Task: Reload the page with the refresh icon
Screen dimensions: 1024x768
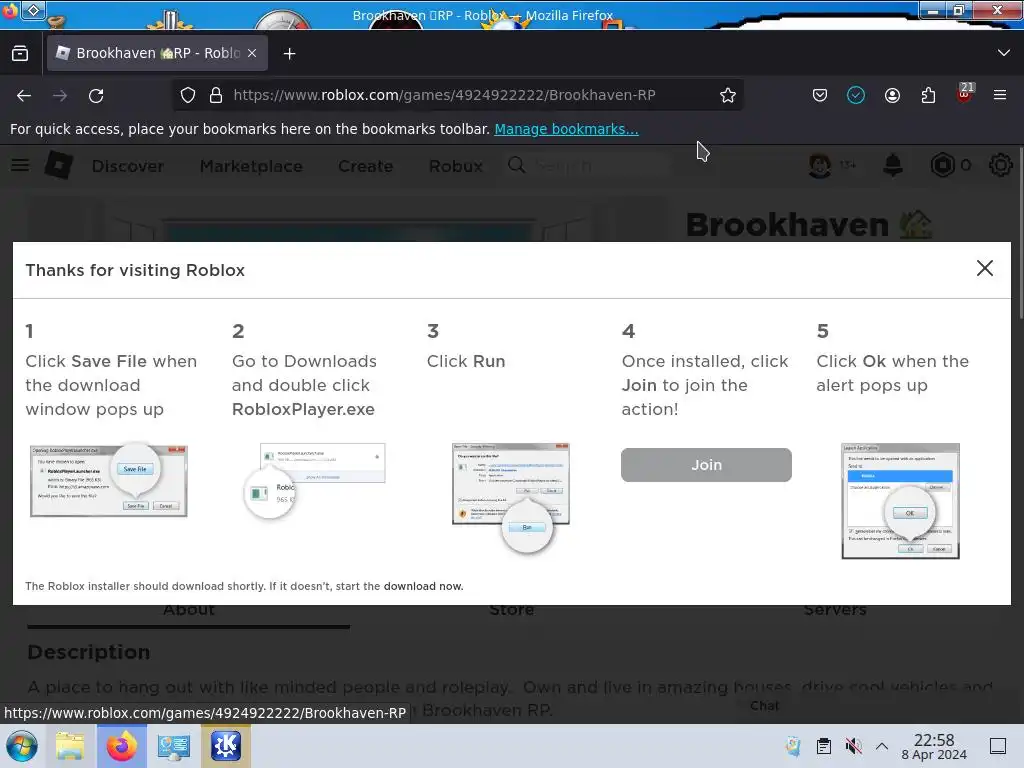Action: click(x=96, y=95)
